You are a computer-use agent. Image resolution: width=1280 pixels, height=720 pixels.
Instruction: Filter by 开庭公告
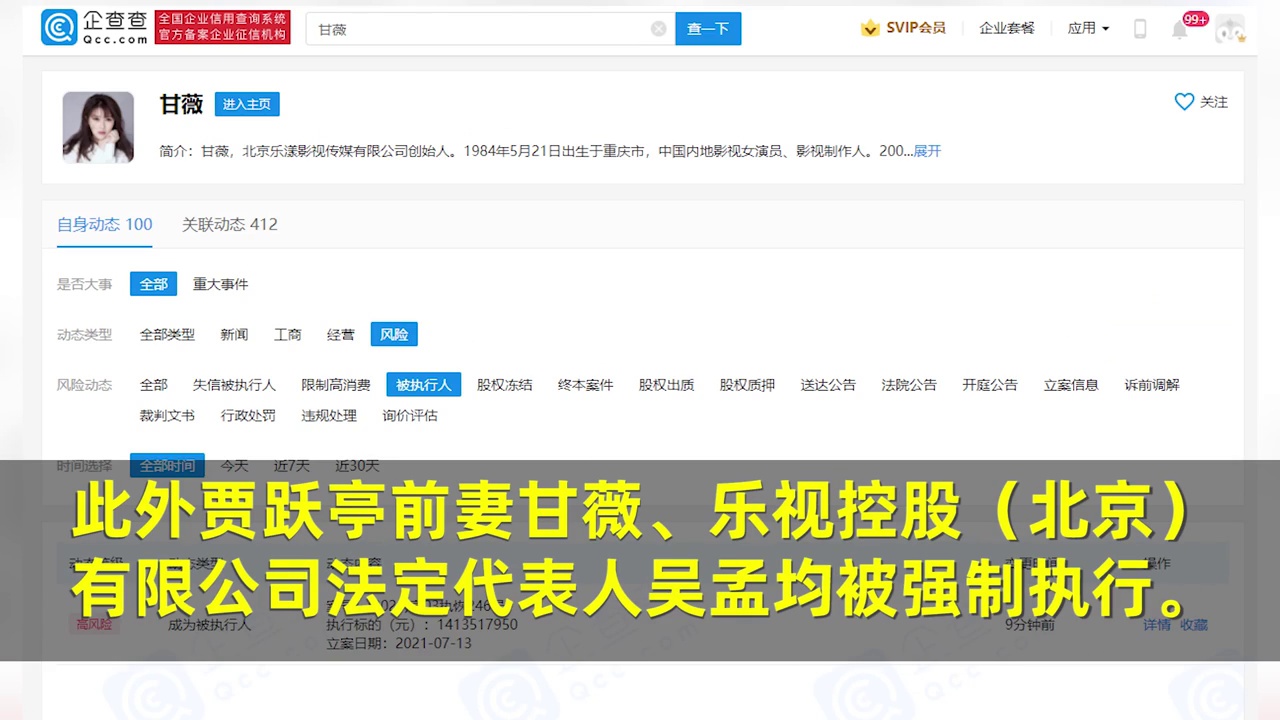[x=991, y=384]
